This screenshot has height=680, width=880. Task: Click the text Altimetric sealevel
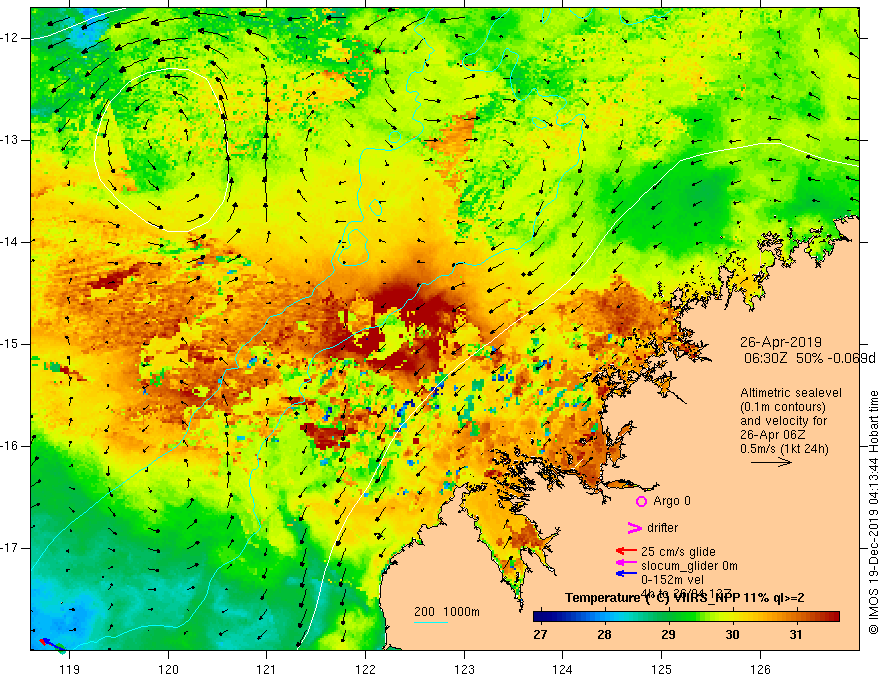pos(791,393)
